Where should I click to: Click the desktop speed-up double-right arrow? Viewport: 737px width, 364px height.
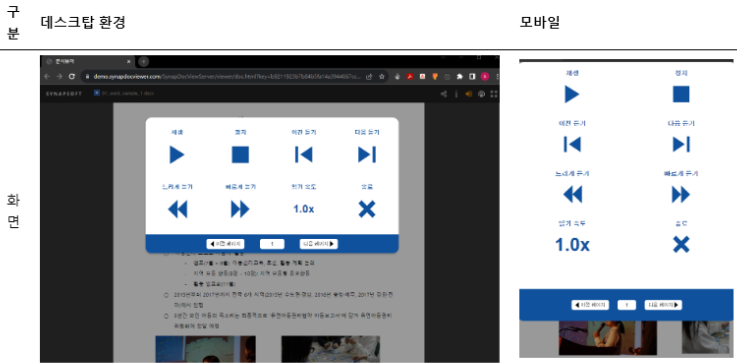click(240, 209)
